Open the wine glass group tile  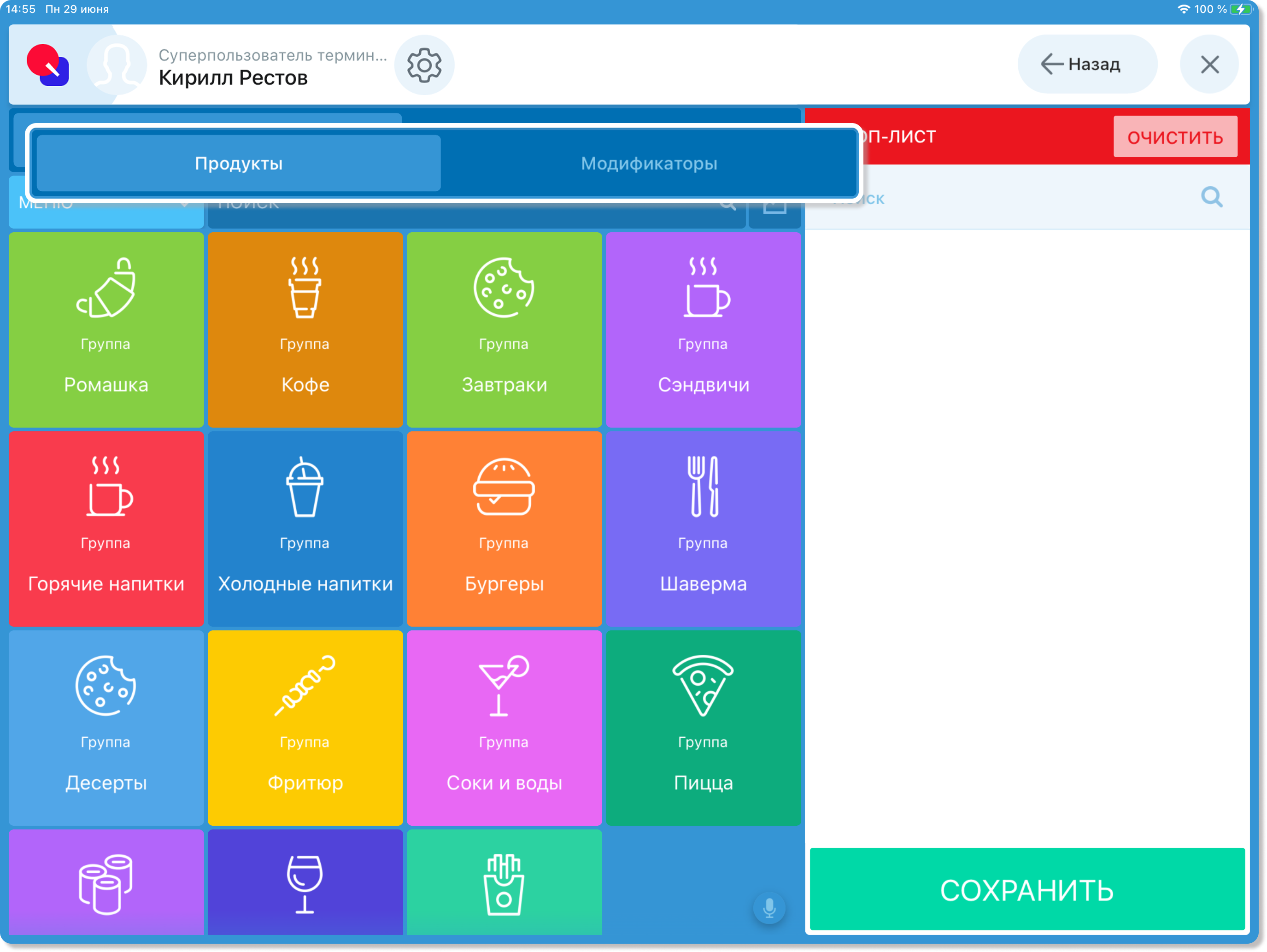pyautogui.click(x=305, y=882)
